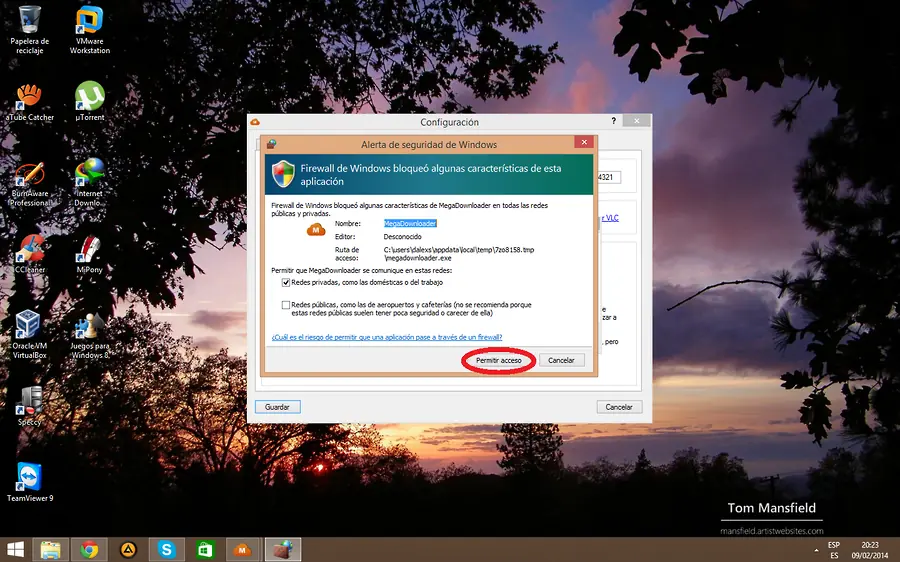Click the VLC link in Configuración window

click(610, 218)
